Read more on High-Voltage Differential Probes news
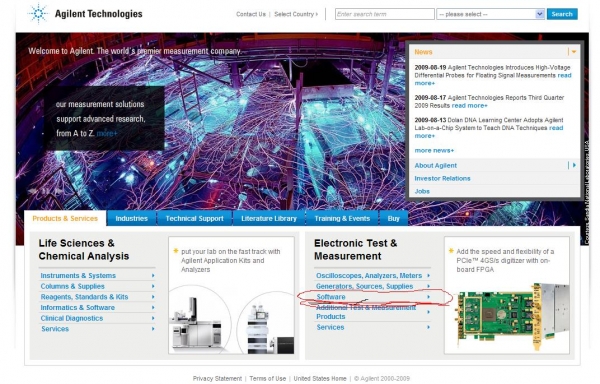The image size is (600, 384). [x=564, y=75]
